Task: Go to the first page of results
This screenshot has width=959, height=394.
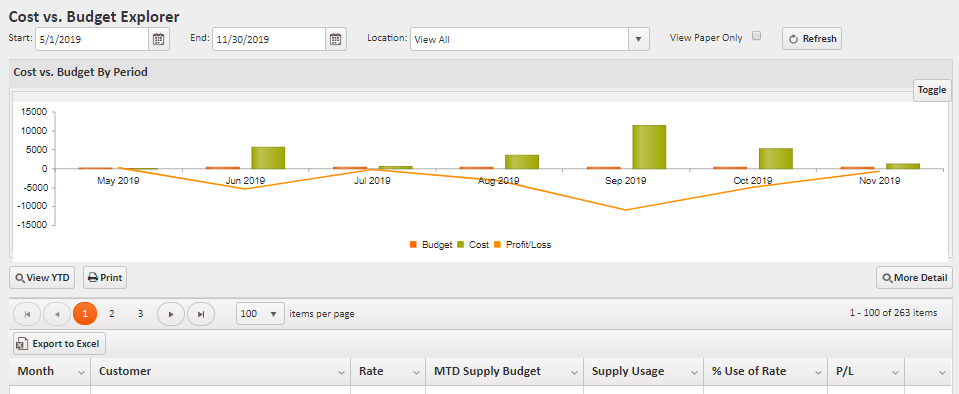Action: click(27, 314)
